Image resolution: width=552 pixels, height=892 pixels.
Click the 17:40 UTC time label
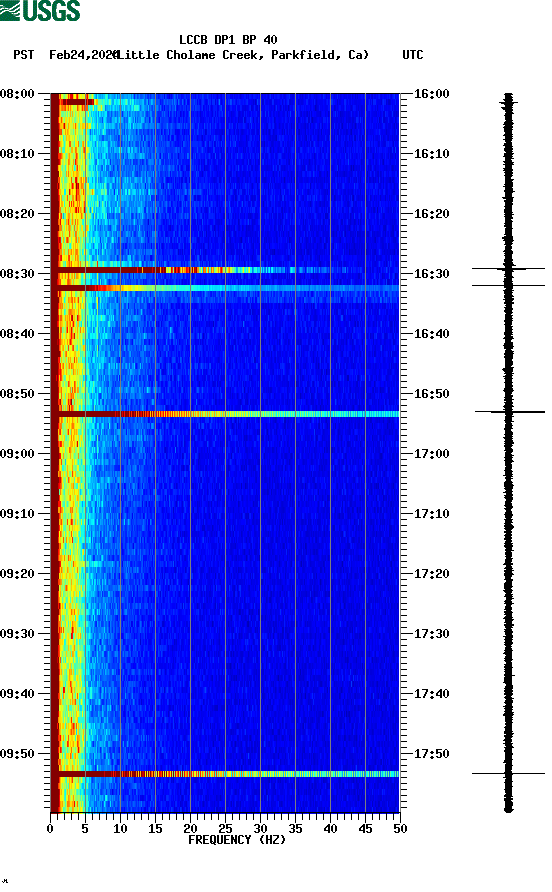coord(431,693)
